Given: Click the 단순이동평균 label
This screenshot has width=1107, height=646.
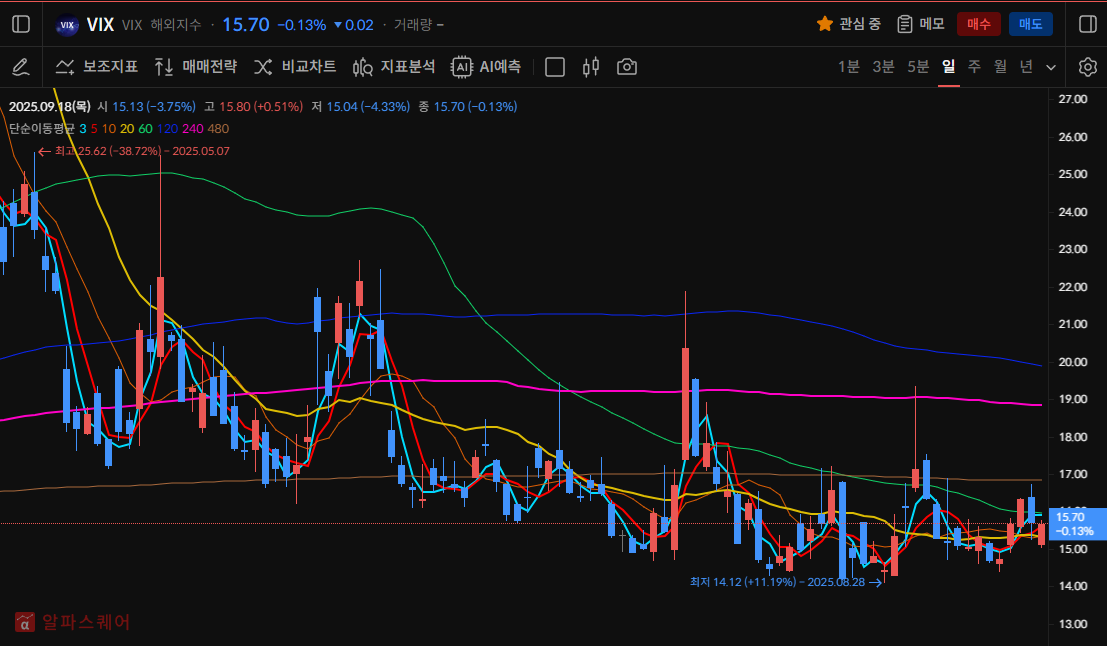Looking at the screenshot, I should tap(42, 128).
